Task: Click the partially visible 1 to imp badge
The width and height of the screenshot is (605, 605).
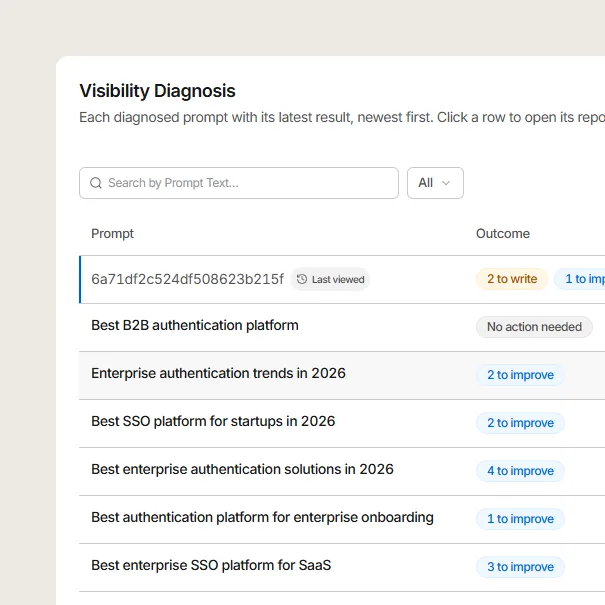Action: coord(580,279)
